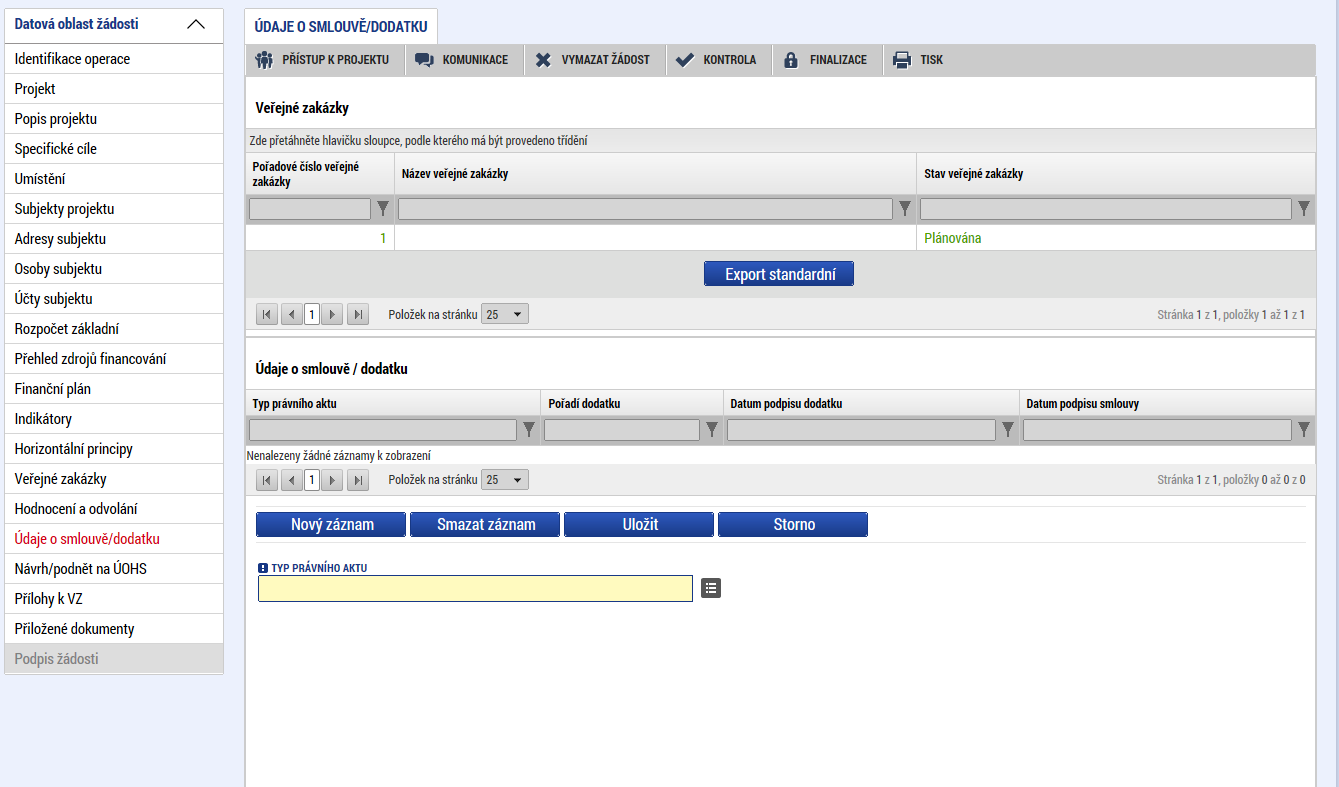1339x787 pixels.
Task: Open Přístup k projektu toolbar item
Action: (x=324, y=60)
